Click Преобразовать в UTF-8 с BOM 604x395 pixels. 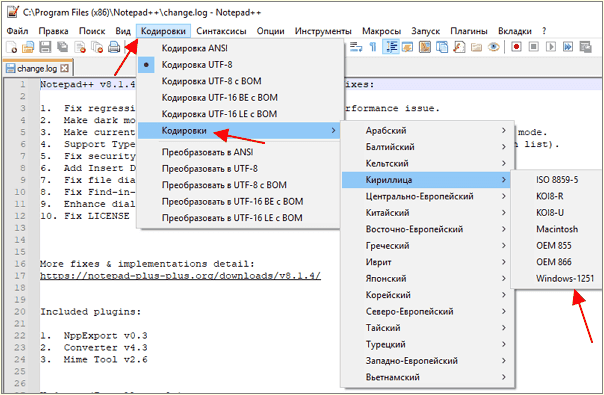coord(239,185)
